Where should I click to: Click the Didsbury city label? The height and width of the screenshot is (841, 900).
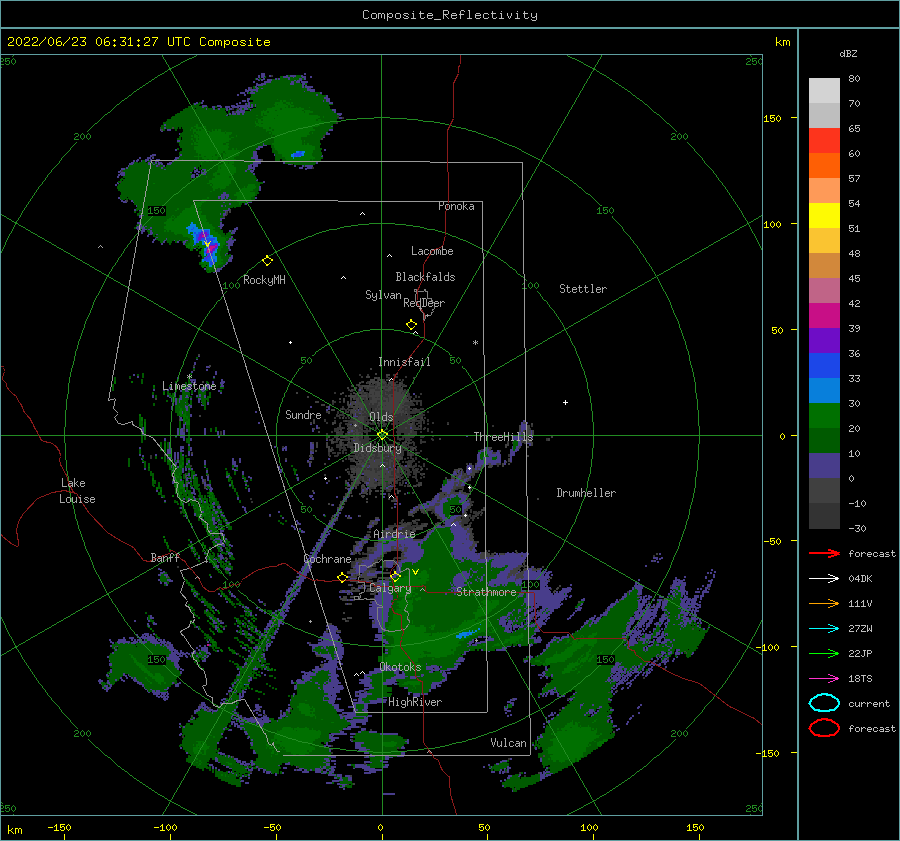coord(377,448)
